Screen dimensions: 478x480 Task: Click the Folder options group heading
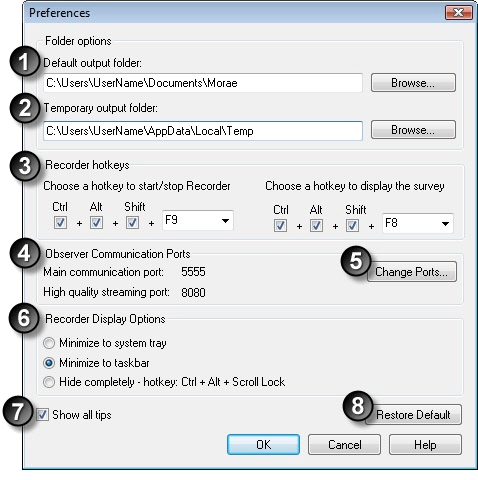[78, 41]
